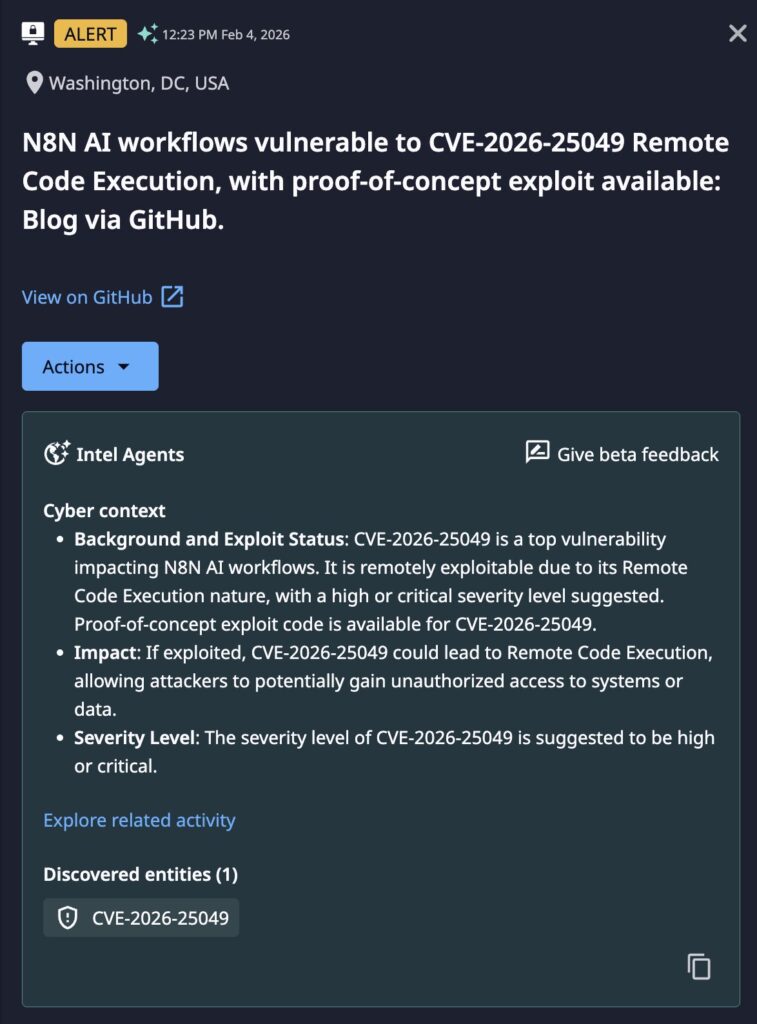Click the ALERT badge

click(x=88, y=33)
